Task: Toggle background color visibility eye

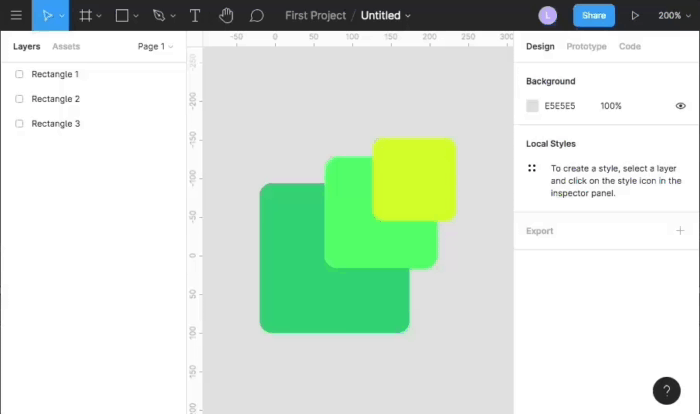Action: coord(680,106)
